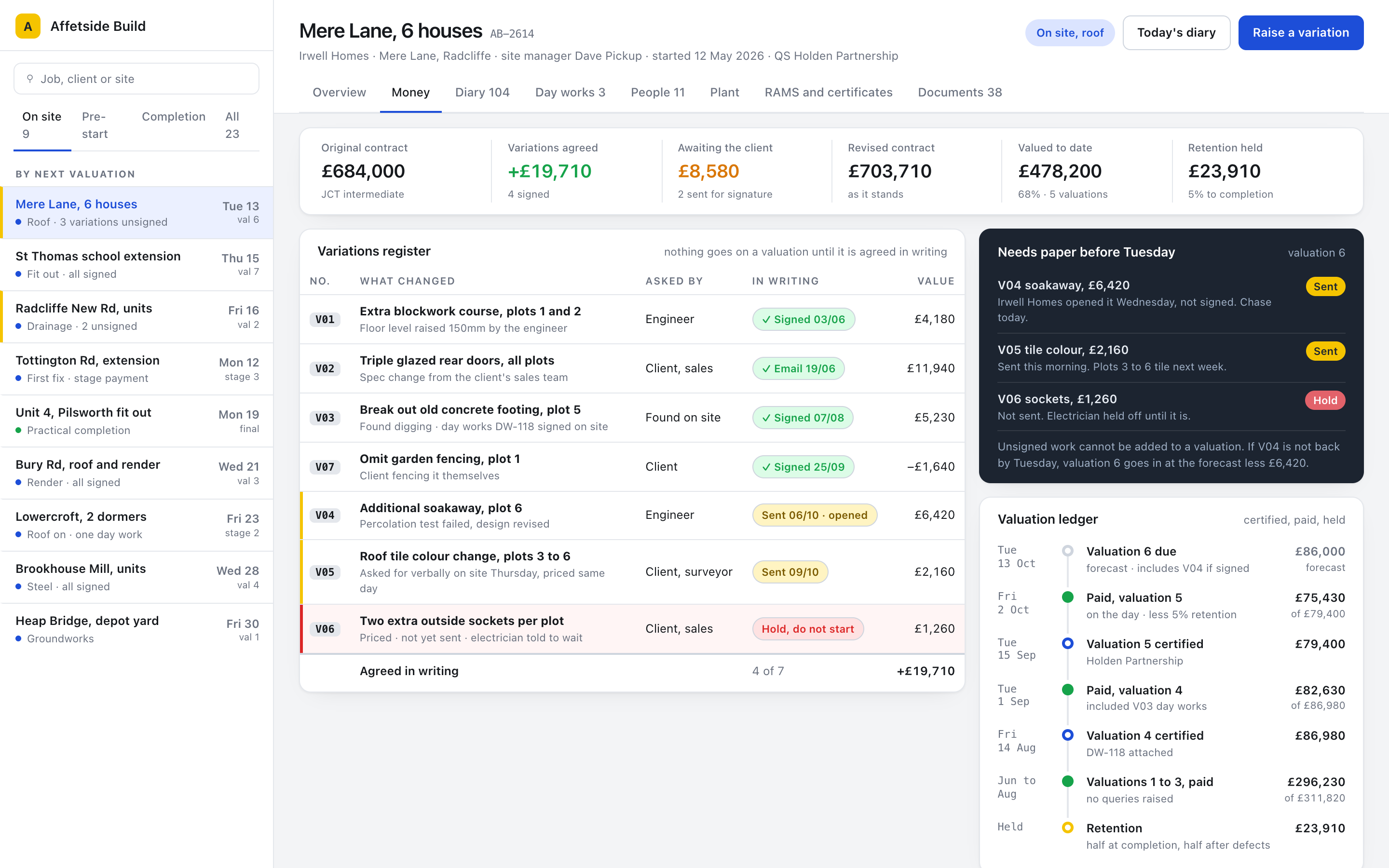Select Lowercroft, 2 dormers job
This screenshot has width=1389, height=868.
click(136, 525)
